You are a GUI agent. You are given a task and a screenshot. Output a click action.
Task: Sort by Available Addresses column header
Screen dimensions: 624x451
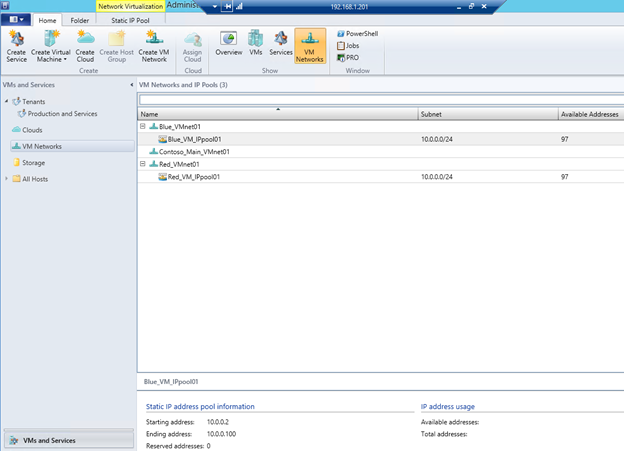click(591, 114)
